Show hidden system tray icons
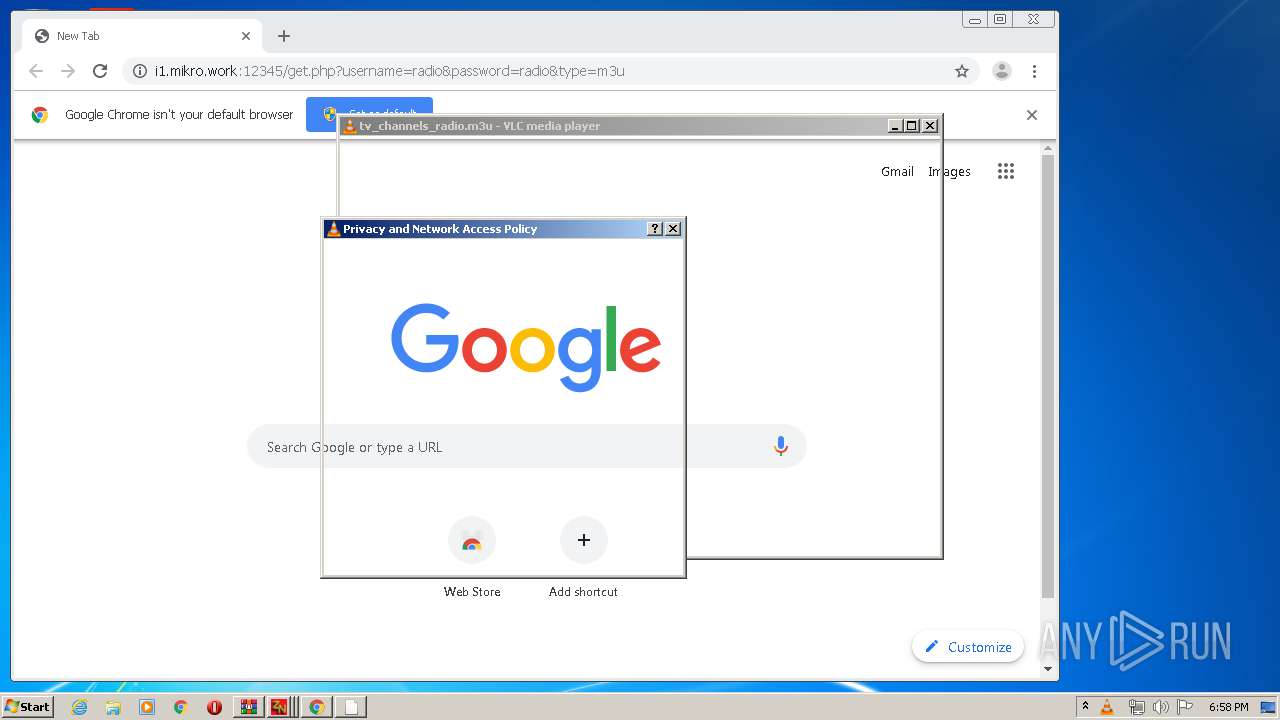Screen dimensions: 1280x720 pyautogui.click(x=1085, y=707)
